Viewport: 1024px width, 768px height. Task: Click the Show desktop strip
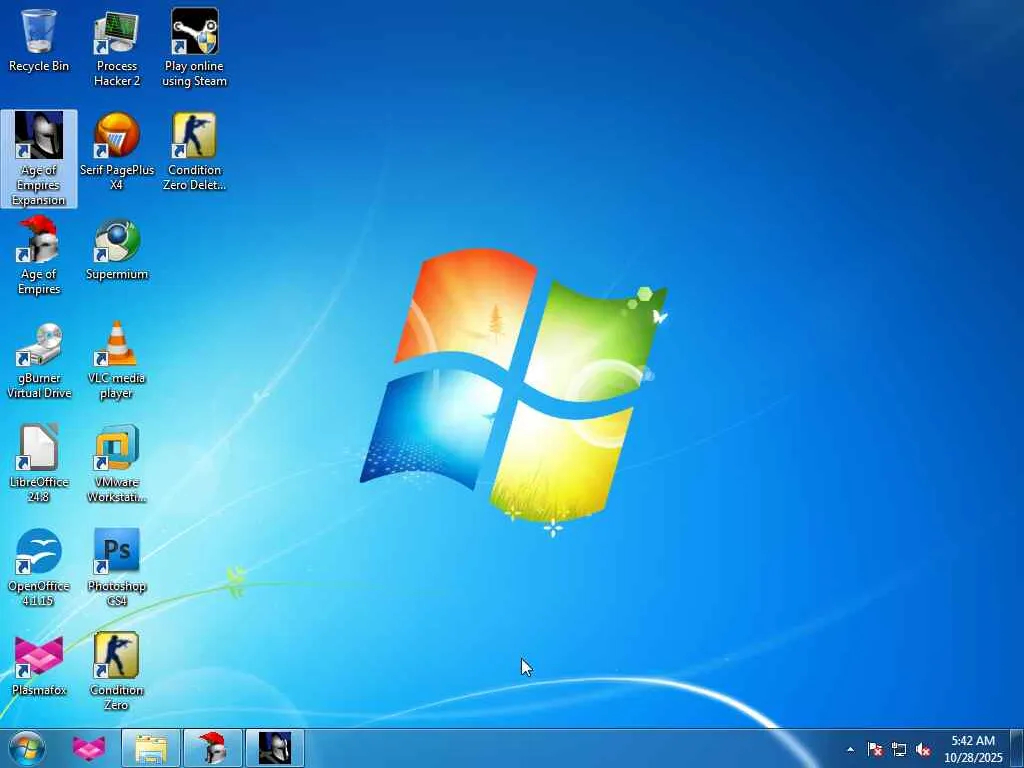[1017, 748]
